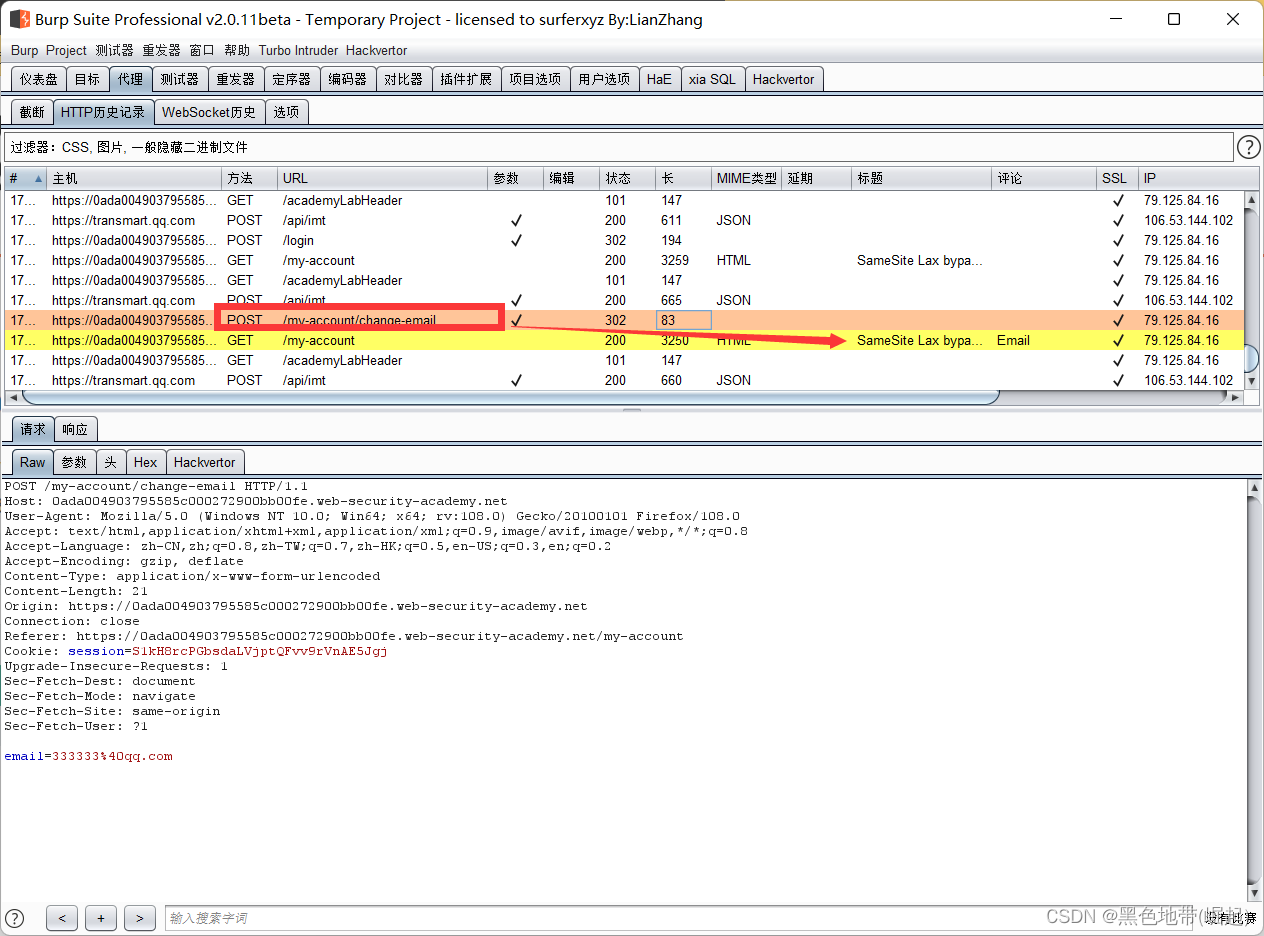Select the Raw view tab
1264x936 pixels.
click(x=33, y=462)
